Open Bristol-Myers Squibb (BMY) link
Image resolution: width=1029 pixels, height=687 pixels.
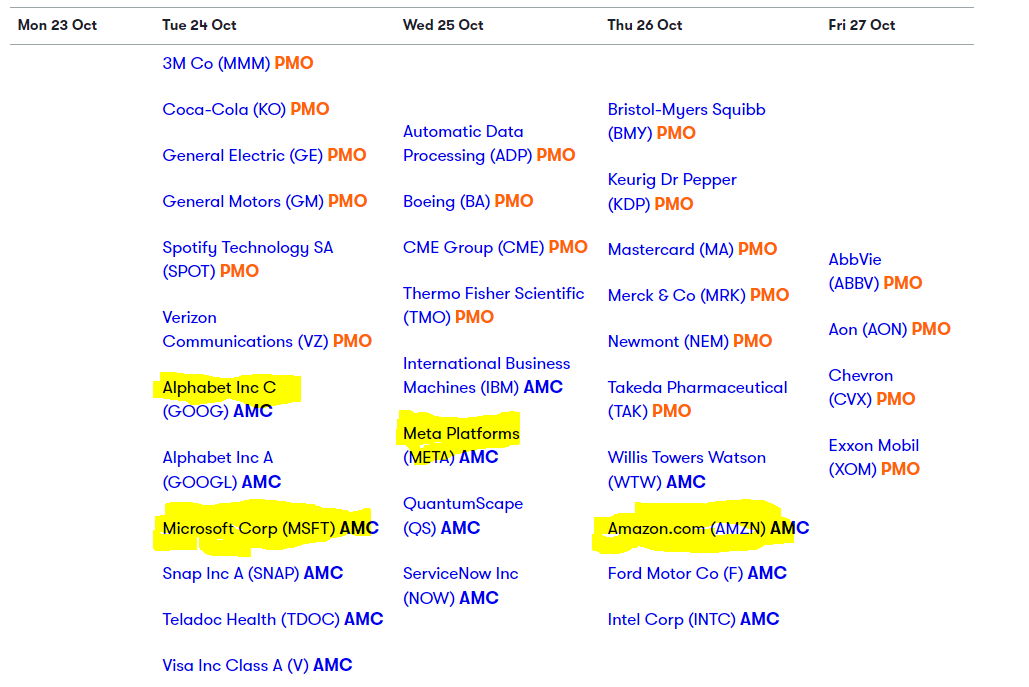[x=686, y=121]
